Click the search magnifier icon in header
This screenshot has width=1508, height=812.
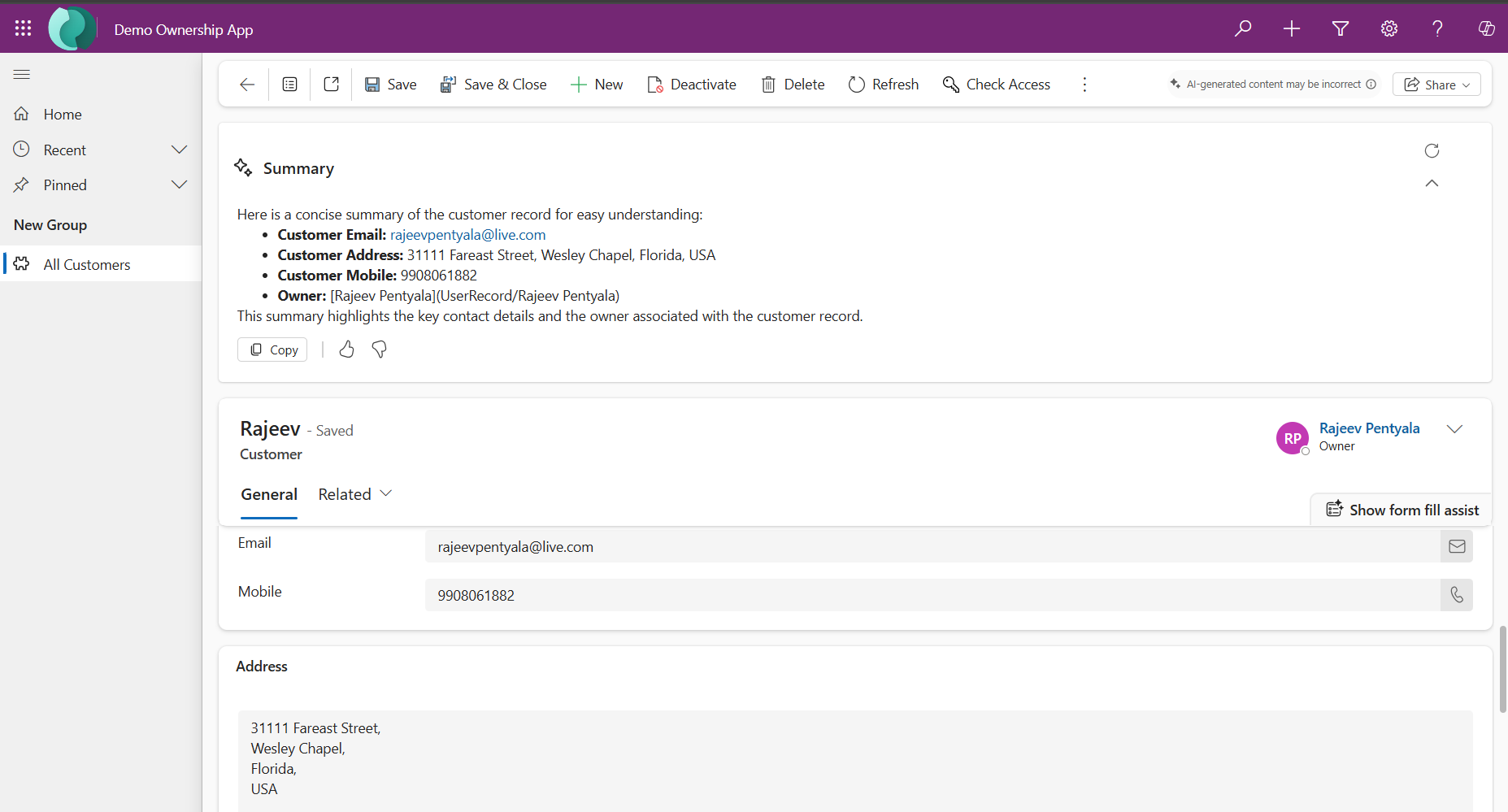click(1242, 29)
